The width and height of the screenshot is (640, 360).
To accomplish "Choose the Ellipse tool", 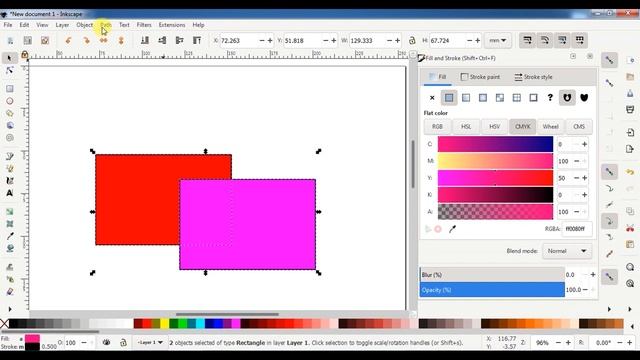I will point(10,101).
